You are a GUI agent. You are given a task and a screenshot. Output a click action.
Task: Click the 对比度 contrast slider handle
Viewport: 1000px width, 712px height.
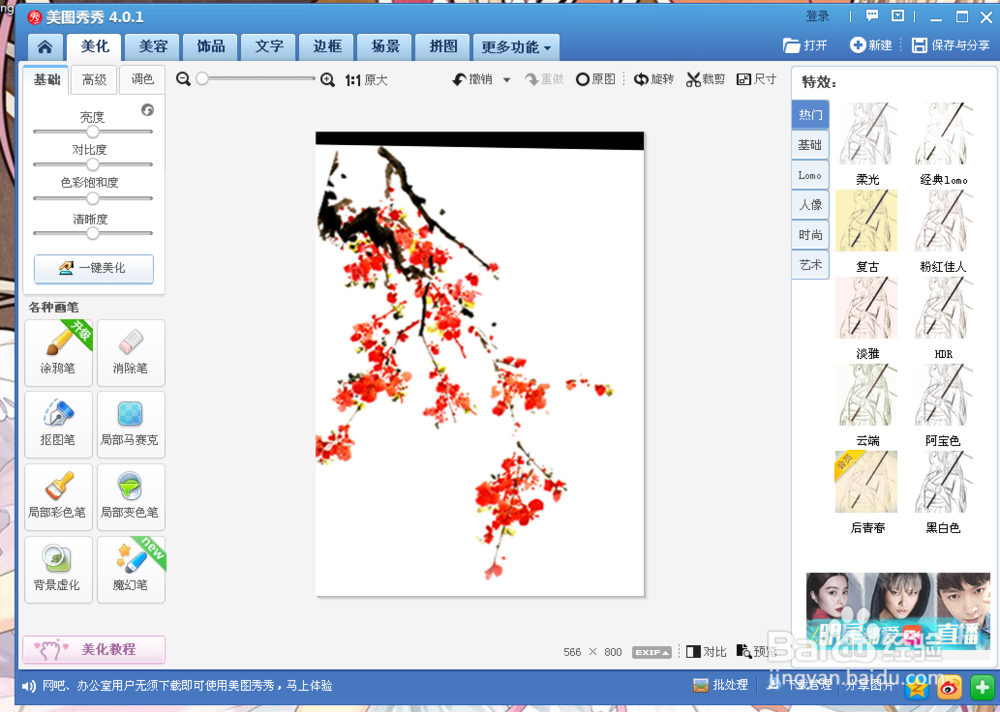point(92,165)
